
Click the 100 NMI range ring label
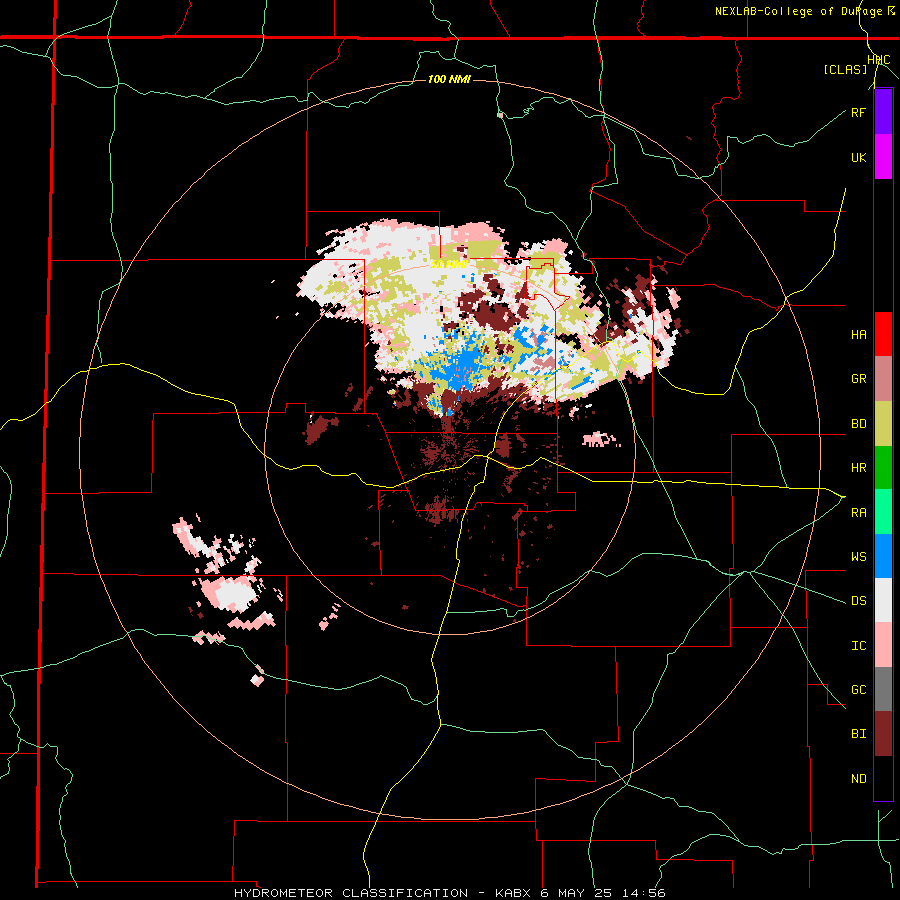coord(449,79)
